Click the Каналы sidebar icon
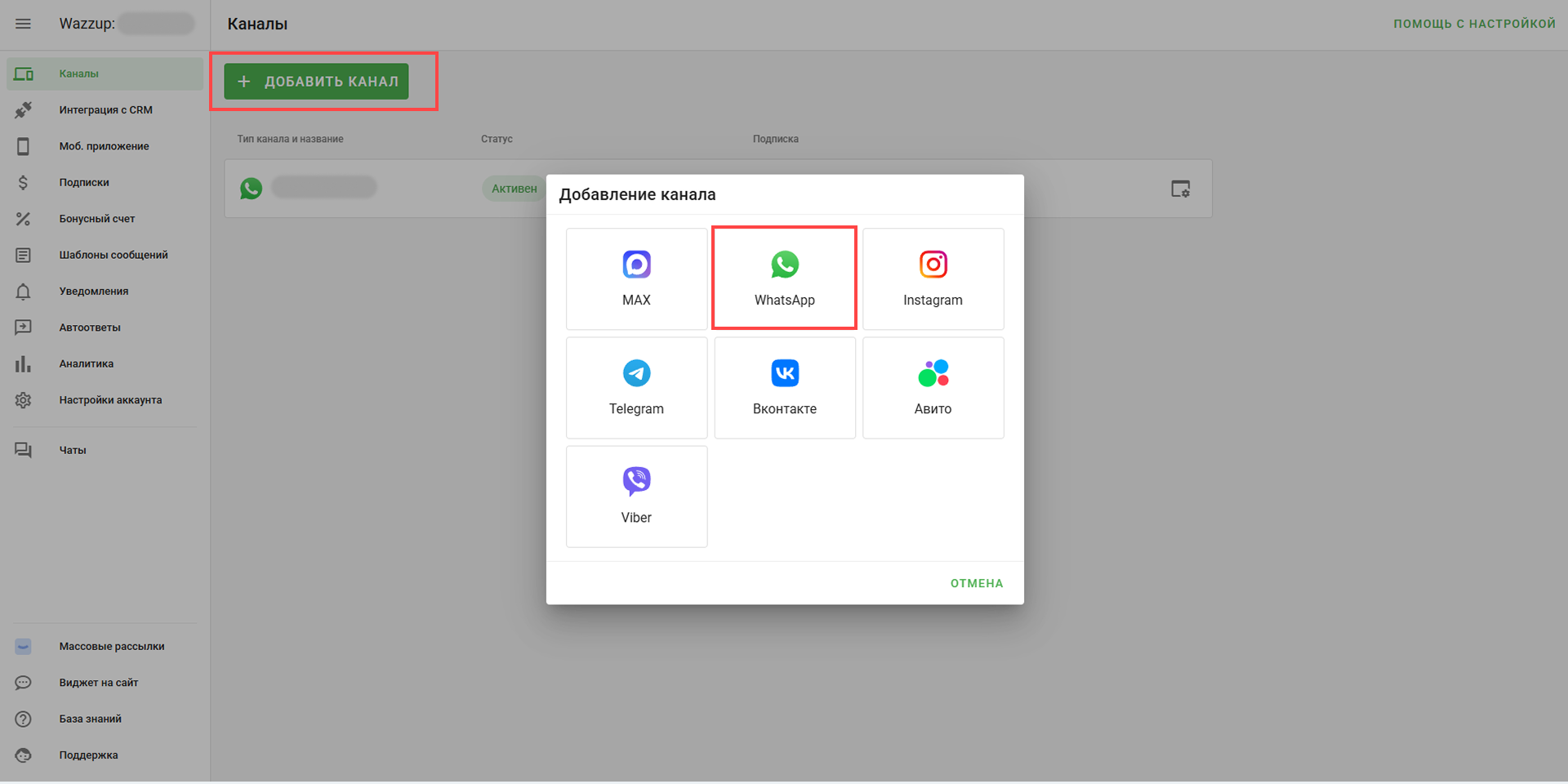 pos(23,74)
